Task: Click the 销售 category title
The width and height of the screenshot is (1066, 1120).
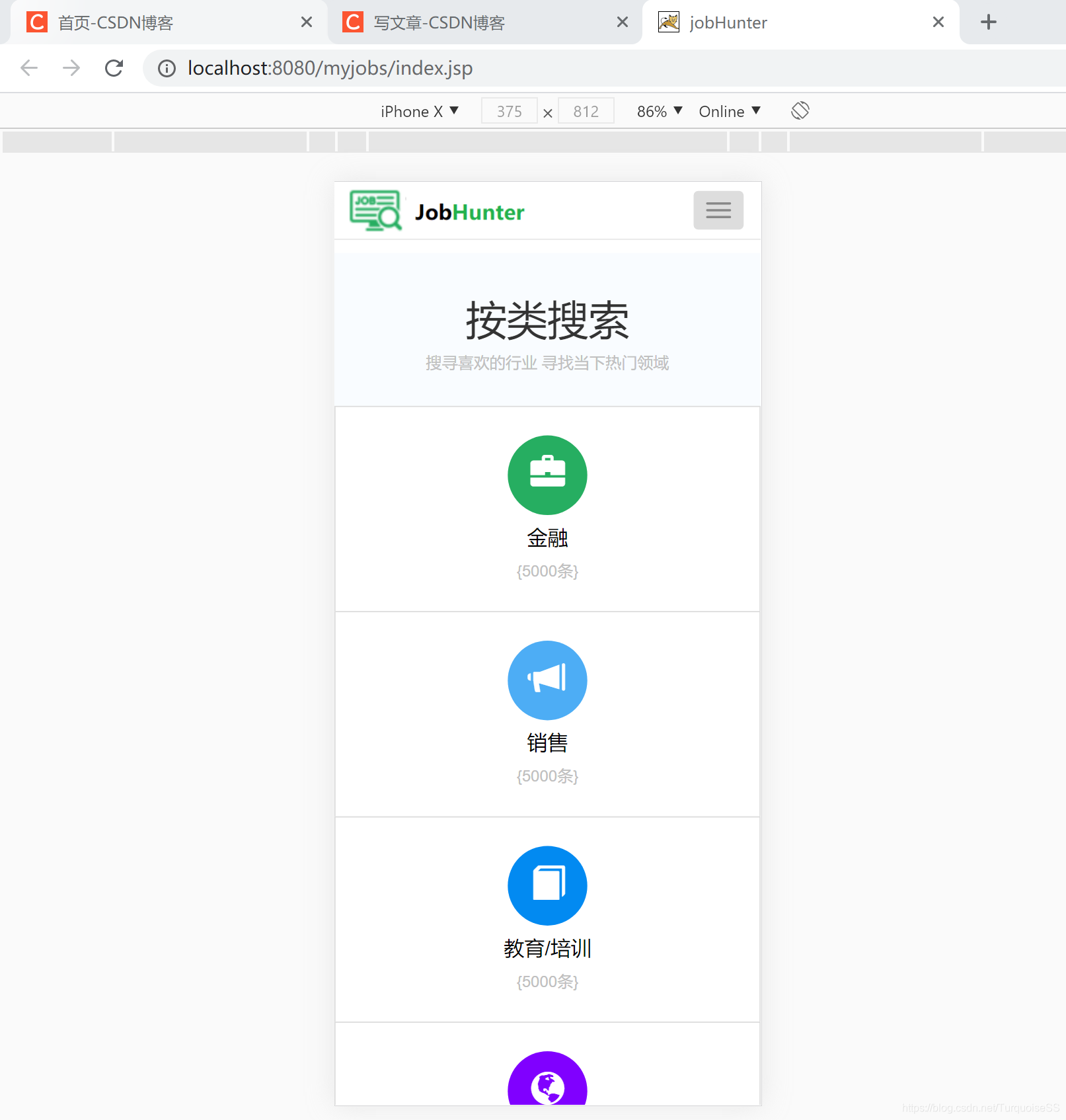Action: click(547, 743)
